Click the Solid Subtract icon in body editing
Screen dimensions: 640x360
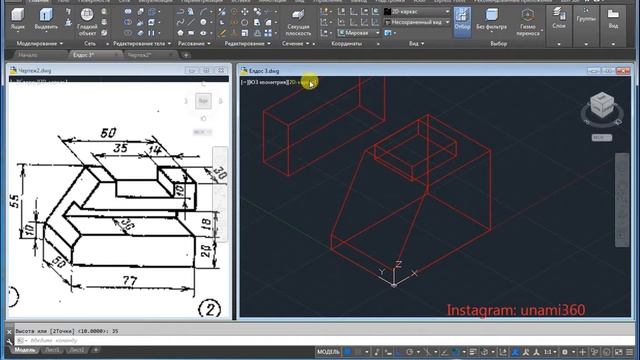(x=128, y=22)
